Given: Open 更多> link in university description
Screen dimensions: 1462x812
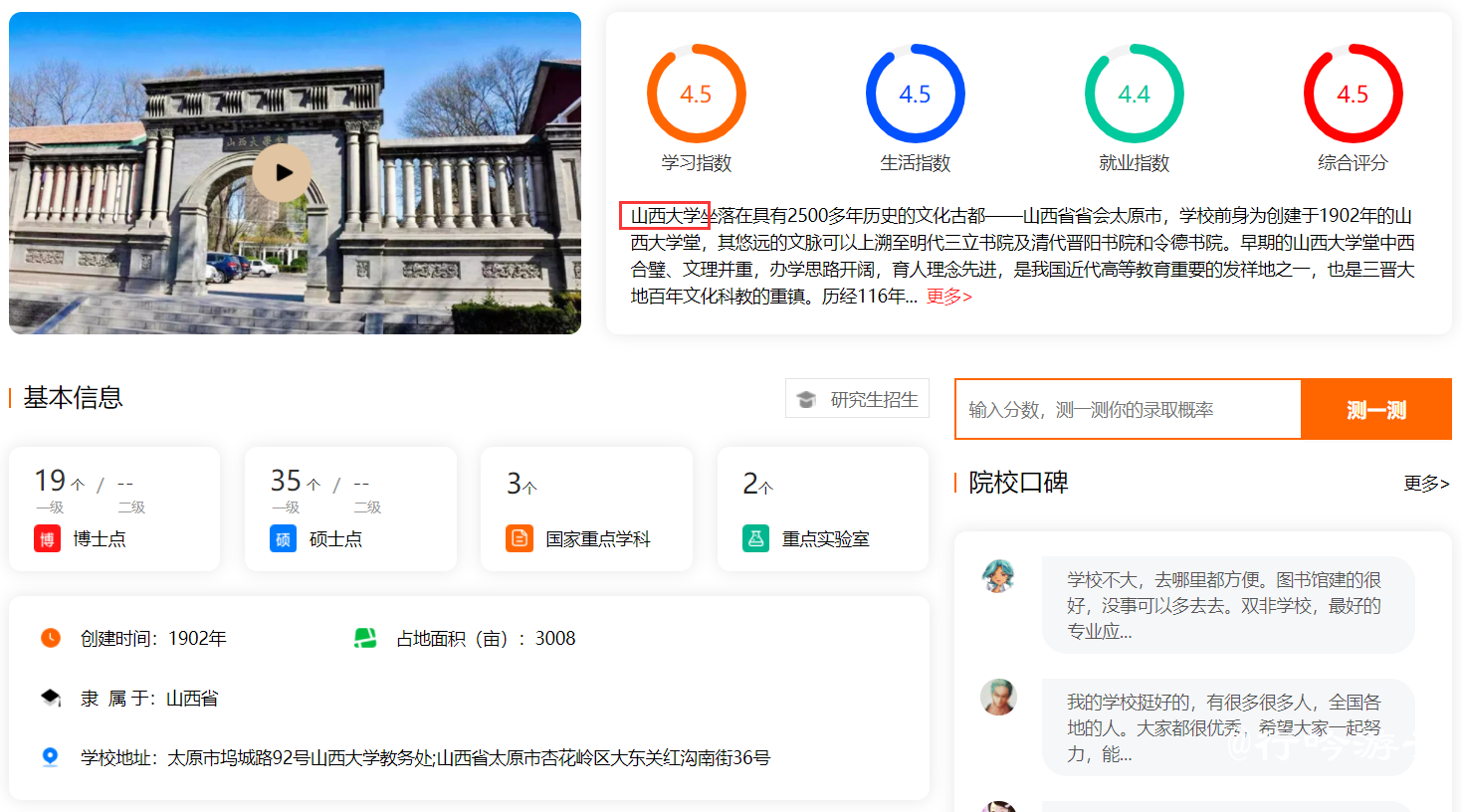Looking at the screenshot, I should pyautogui.click(x=948, y=297).
